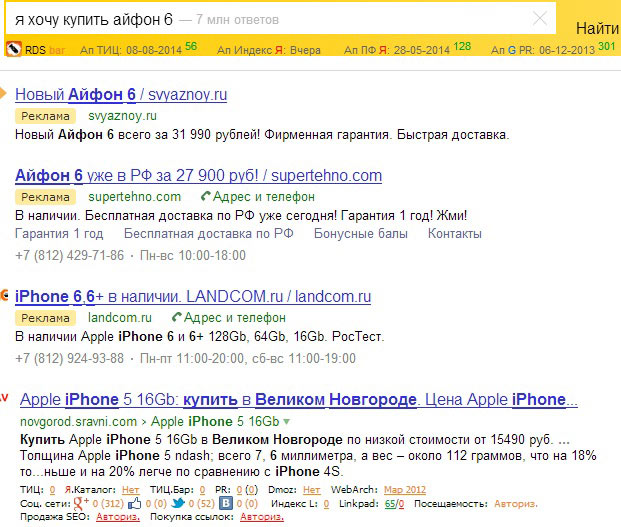Viewport: 621px width, 527px height.
Task: Click breadcrumb Apple iPhone 5 16Gb
Action: [215, 421]
